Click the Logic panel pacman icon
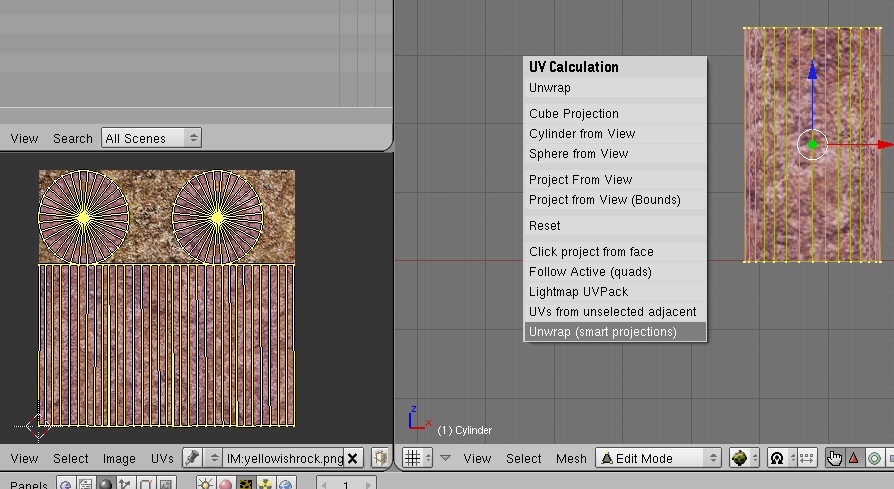The image size is (894, 489). 66,484
